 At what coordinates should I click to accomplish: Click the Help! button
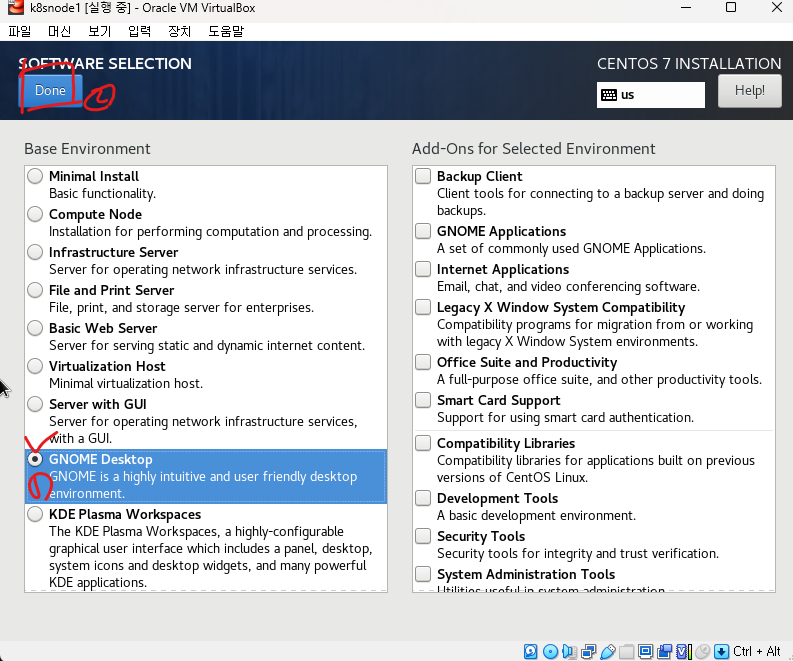point(750,91)
